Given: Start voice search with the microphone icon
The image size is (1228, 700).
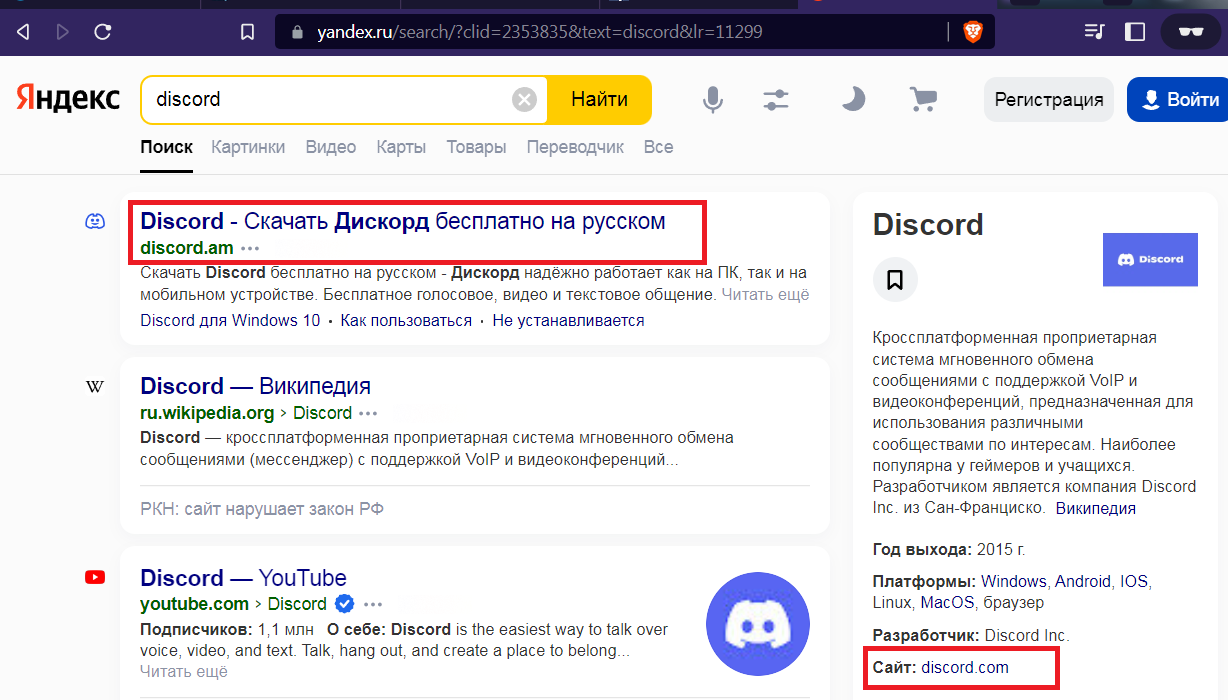Looking at the screenshot, I should click(712, 99).
